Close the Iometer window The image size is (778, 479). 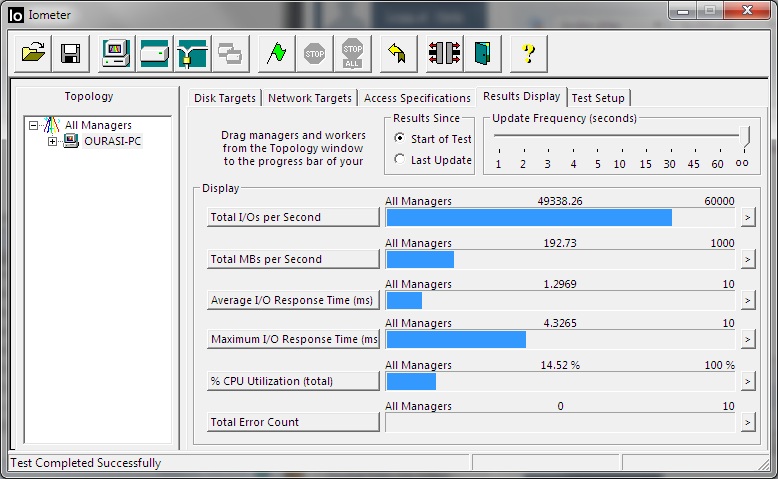tap(747, 10)
